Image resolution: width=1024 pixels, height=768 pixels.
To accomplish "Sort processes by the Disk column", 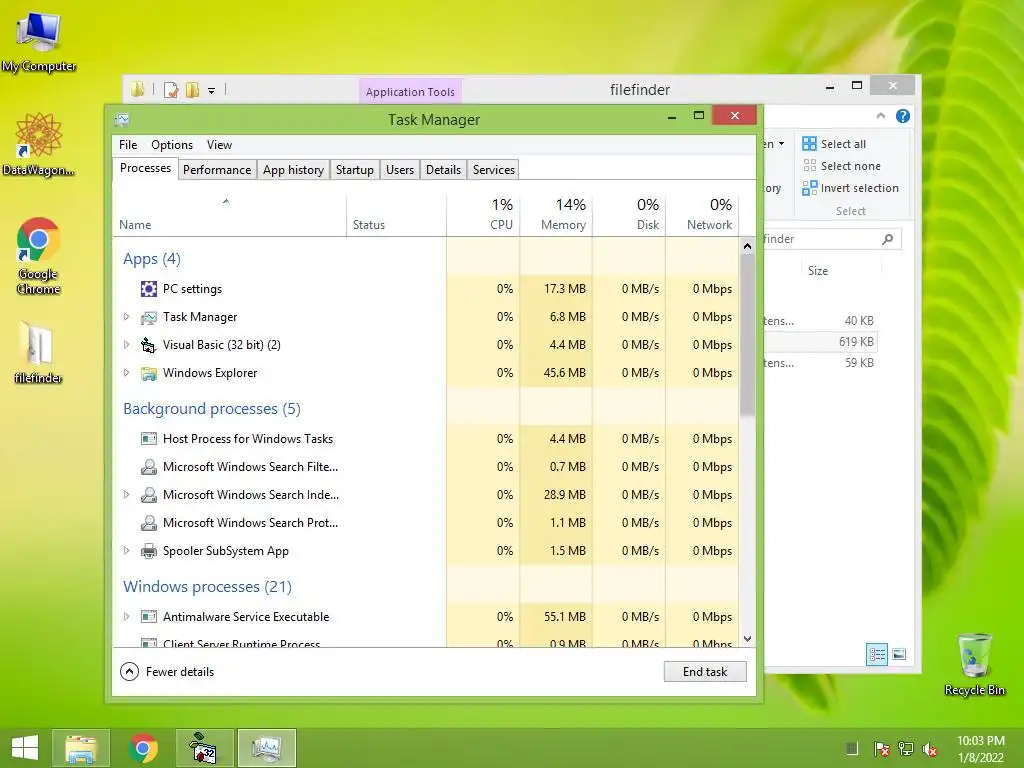I will point(630,216).
